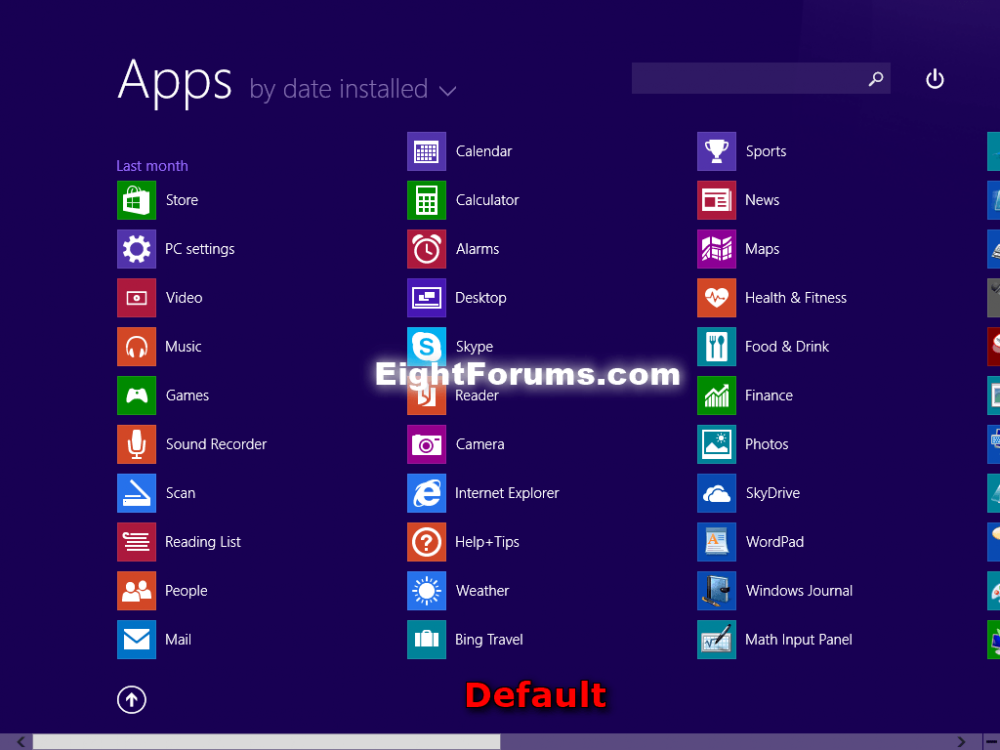Viewport: 1000px width, 750px height.
Task: Open the Weather sun icon
Action: click(x=427, y=591)
